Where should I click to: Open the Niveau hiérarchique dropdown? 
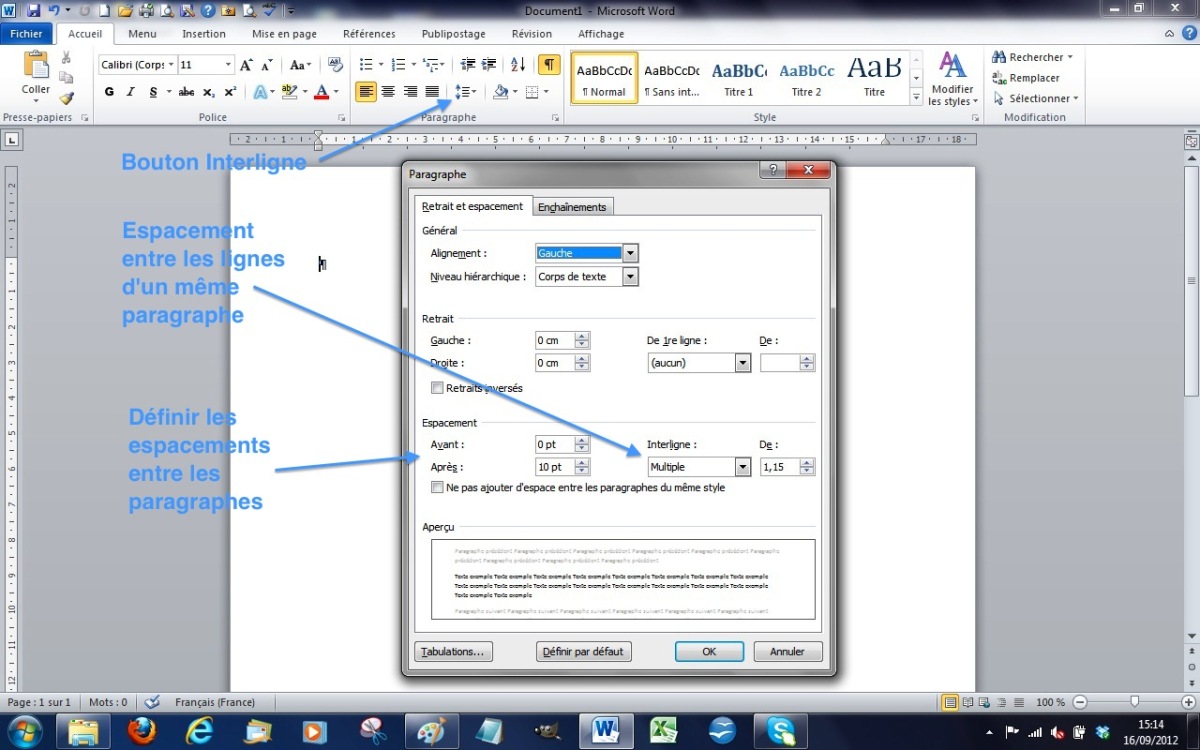pos(630,277)
